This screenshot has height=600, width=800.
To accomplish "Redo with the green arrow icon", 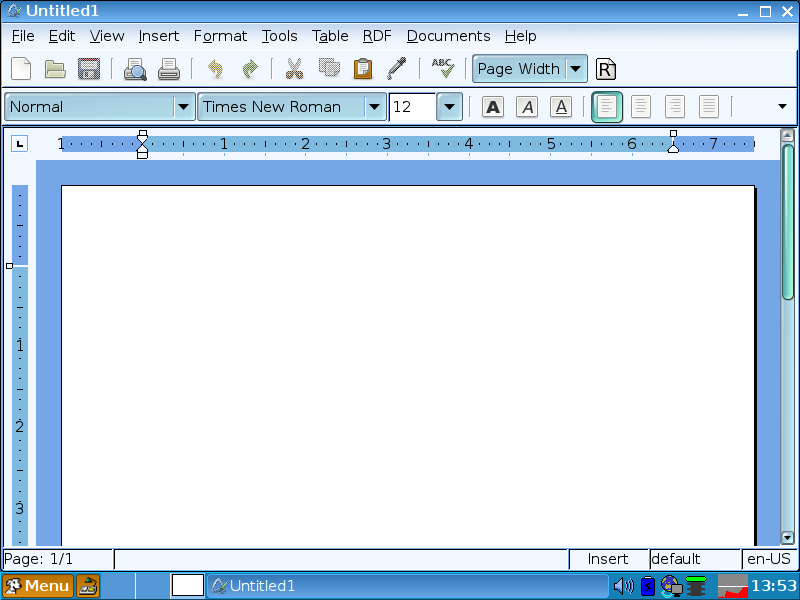I will pos(249,68).
